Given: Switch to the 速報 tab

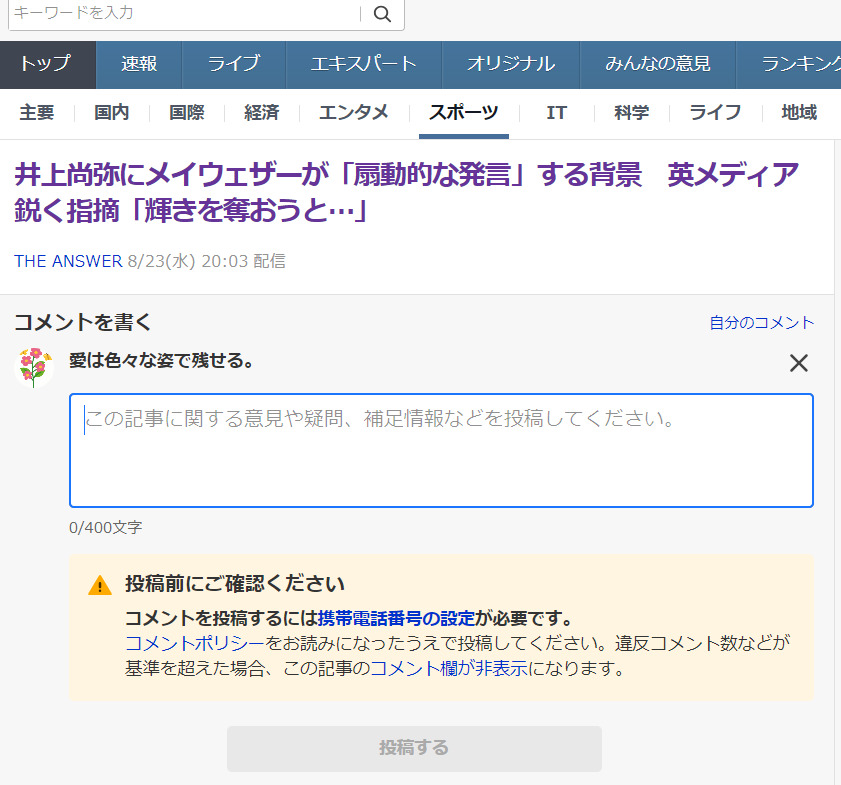Looking at the screenshot, I should point(139,64).
